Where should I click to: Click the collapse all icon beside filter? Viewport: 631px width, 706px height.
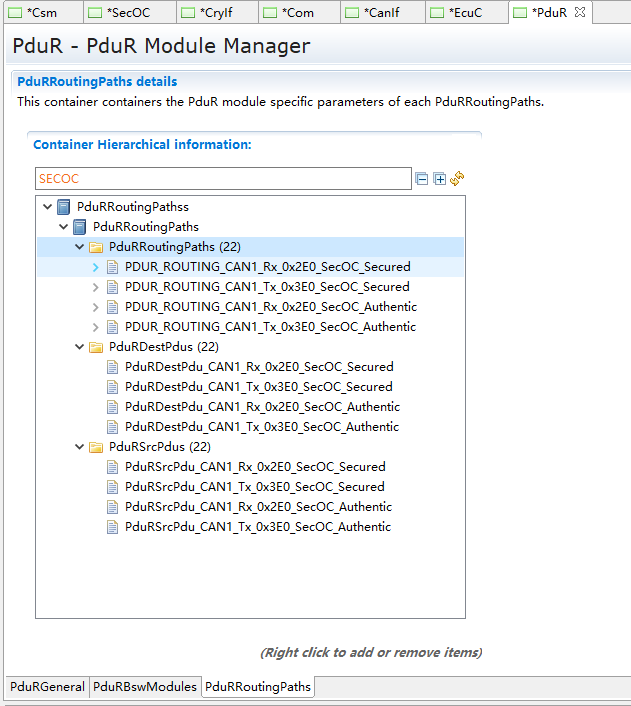pyautogui.click(x=422, y=179)
